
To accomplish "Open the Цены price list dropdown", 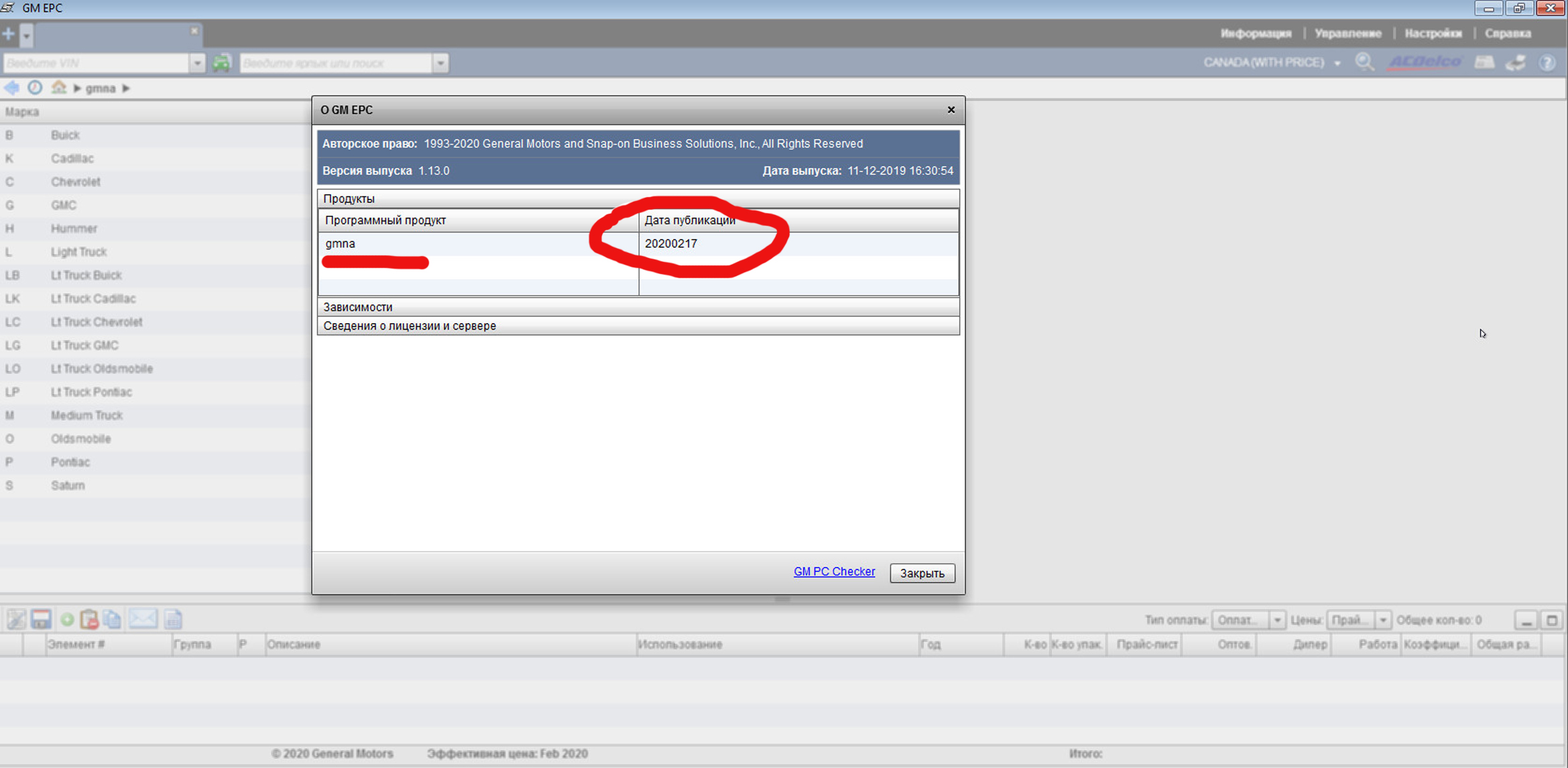I will 1359,620.
